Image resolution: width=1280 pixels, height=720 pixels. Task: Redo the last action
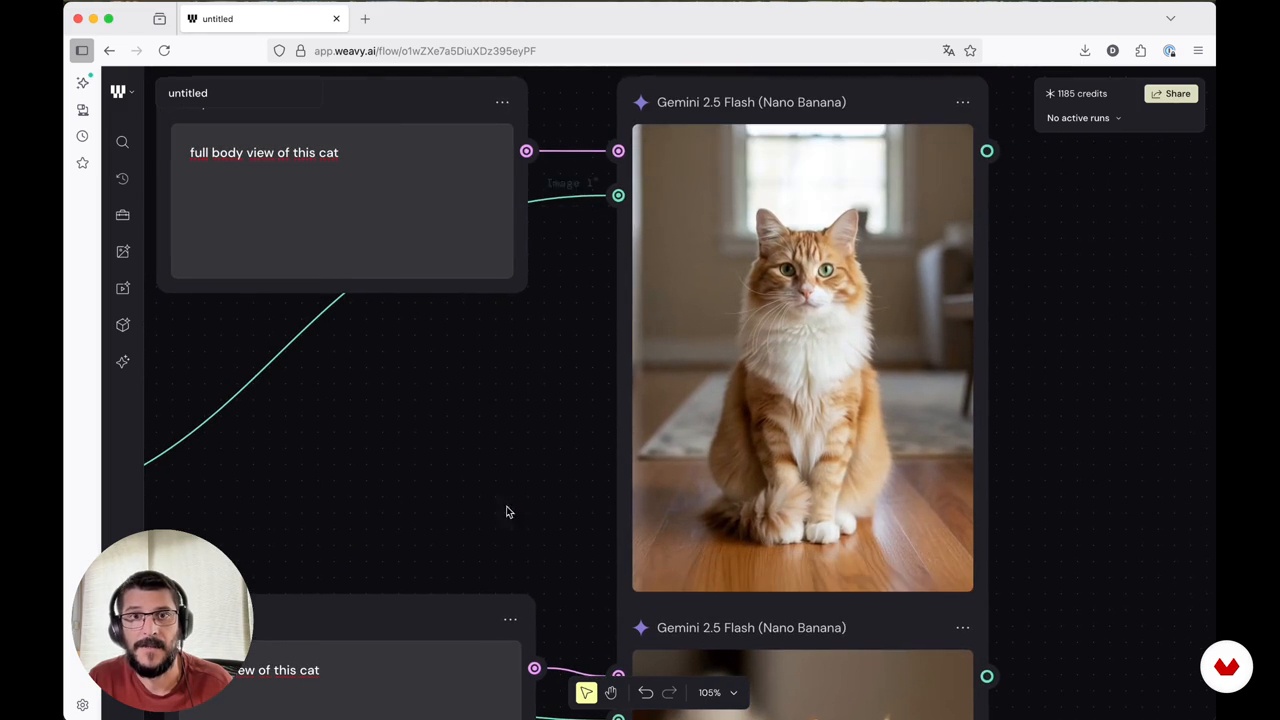[670, 693]
